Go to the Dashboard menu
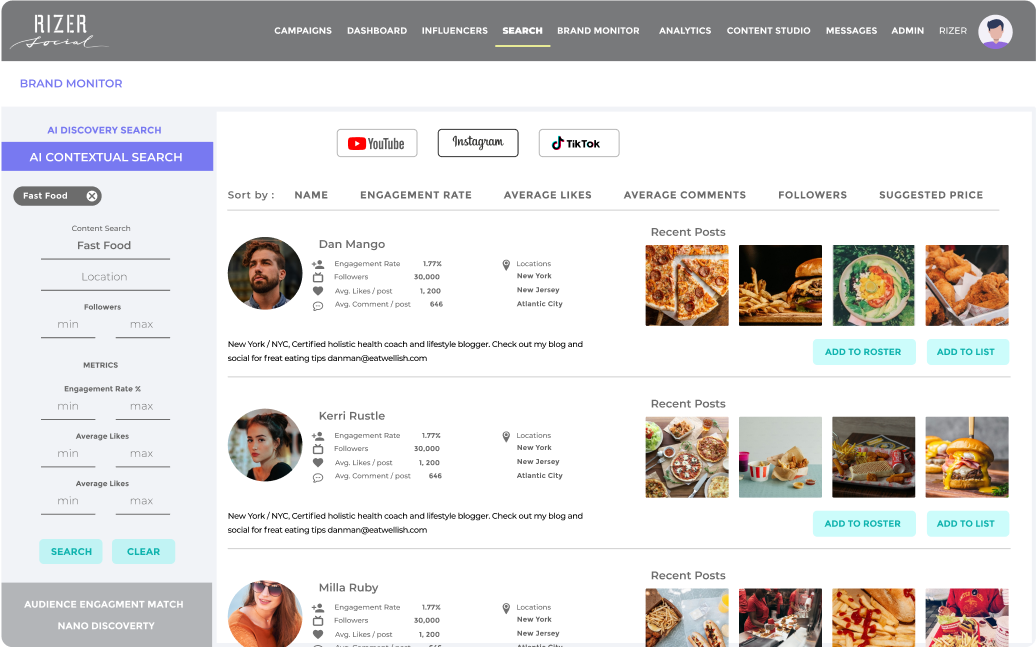The height and width of the screenshot is (647, 1036). [377, 30]
